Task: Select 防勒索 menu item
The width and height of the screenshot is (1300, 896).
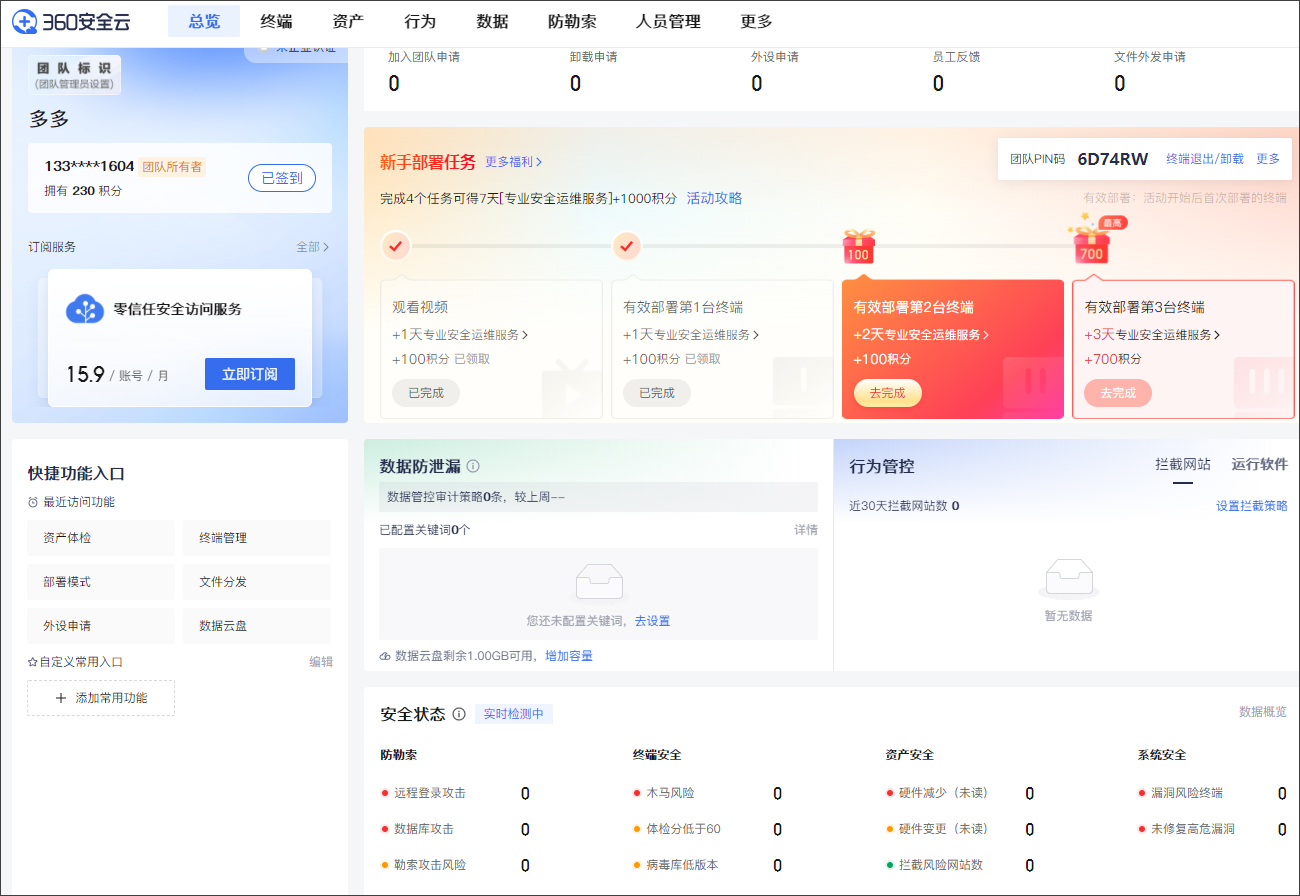Action: pyautogui.click(x=572, y=21)
